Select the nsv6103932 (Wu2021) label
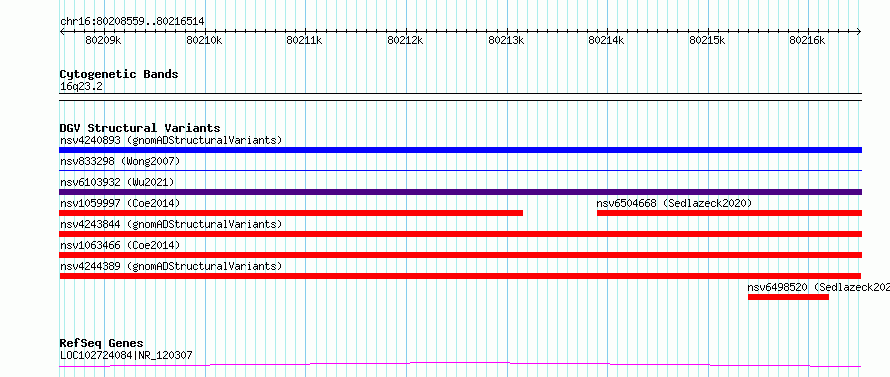Image resolution: width=890 pixels, height=377 pixels. [117, 182]
